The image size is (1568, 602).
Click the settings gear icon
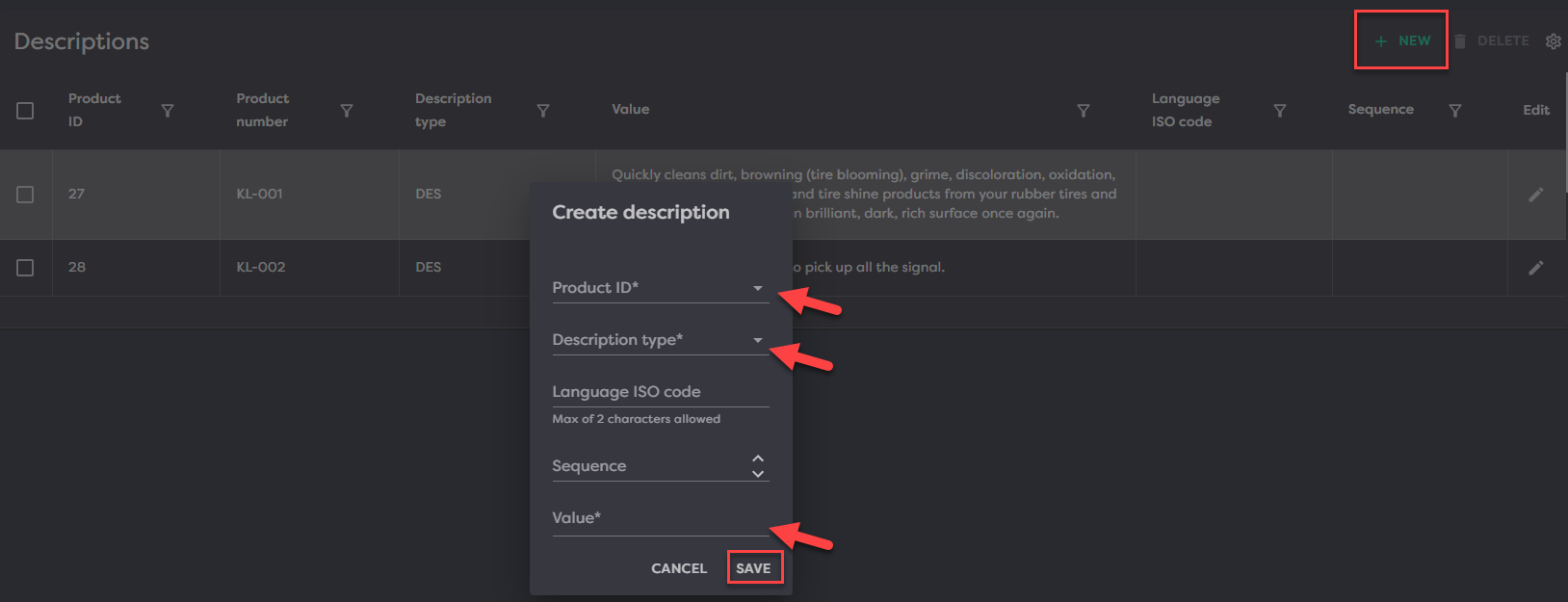(1553, 41)
